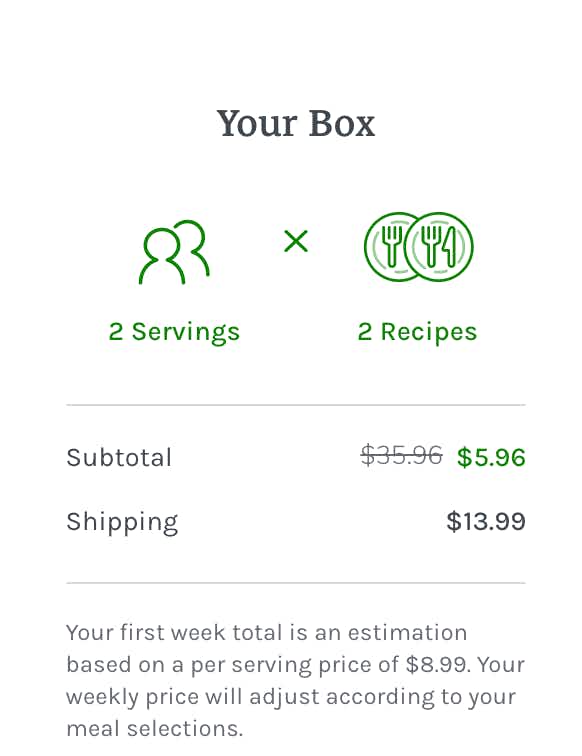The height and width of the screenshot is (756, 582).
Task: Click the $13.99 shipping cost
Action: point(486,522)
